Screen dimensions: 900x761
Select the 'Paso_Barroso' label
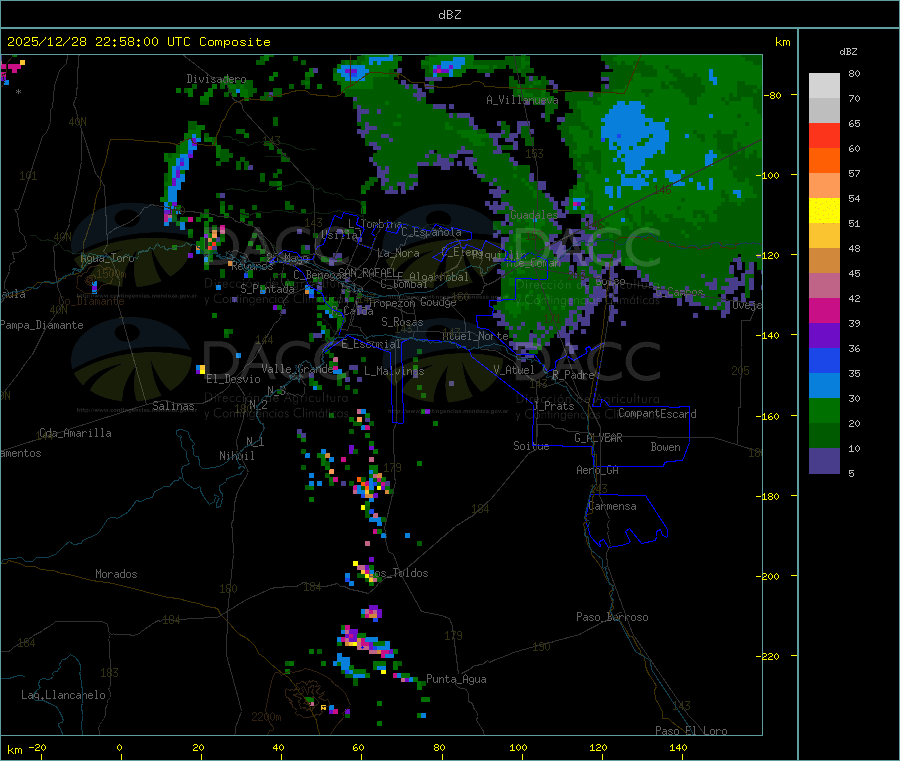click(x=612, y=618)
